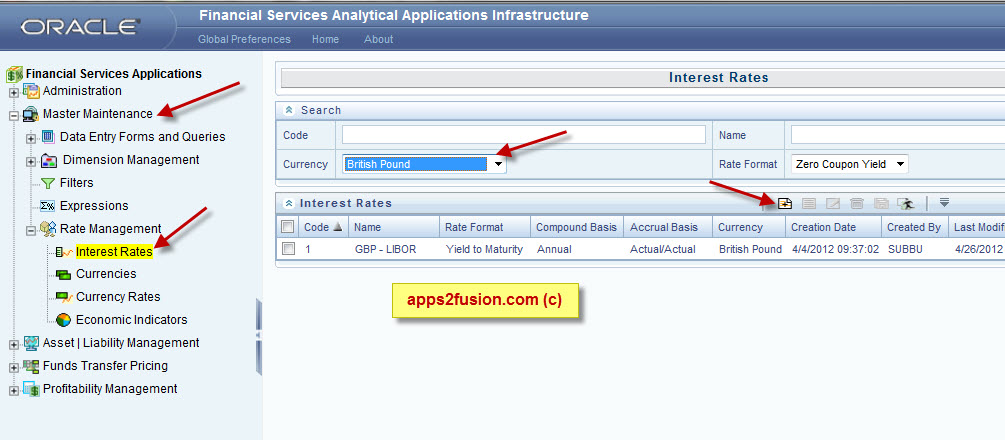Click the Economic Indicators pie icon
The image size is (1005, 440).
[x=63, y=319]
